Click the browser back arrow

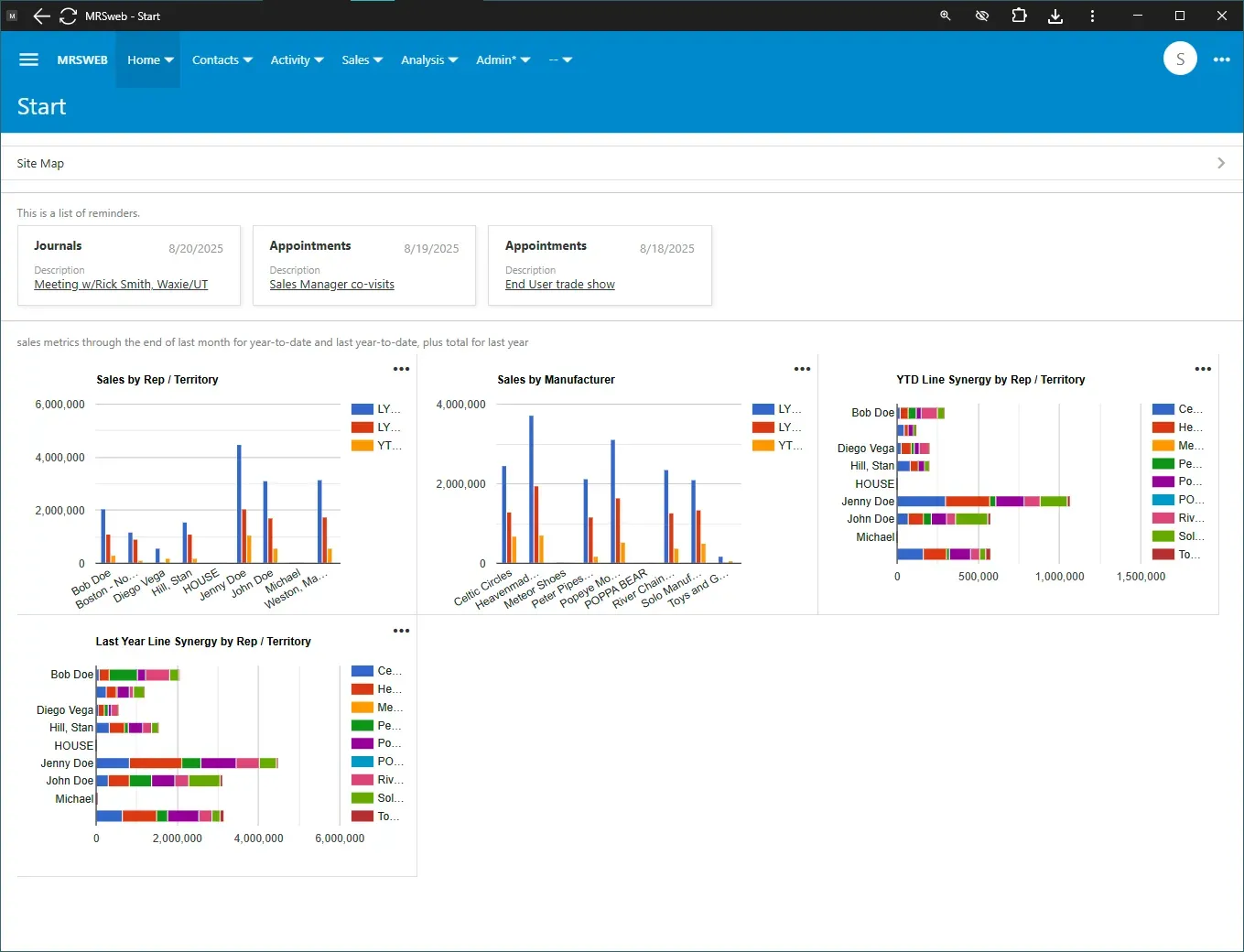point(41,16)
